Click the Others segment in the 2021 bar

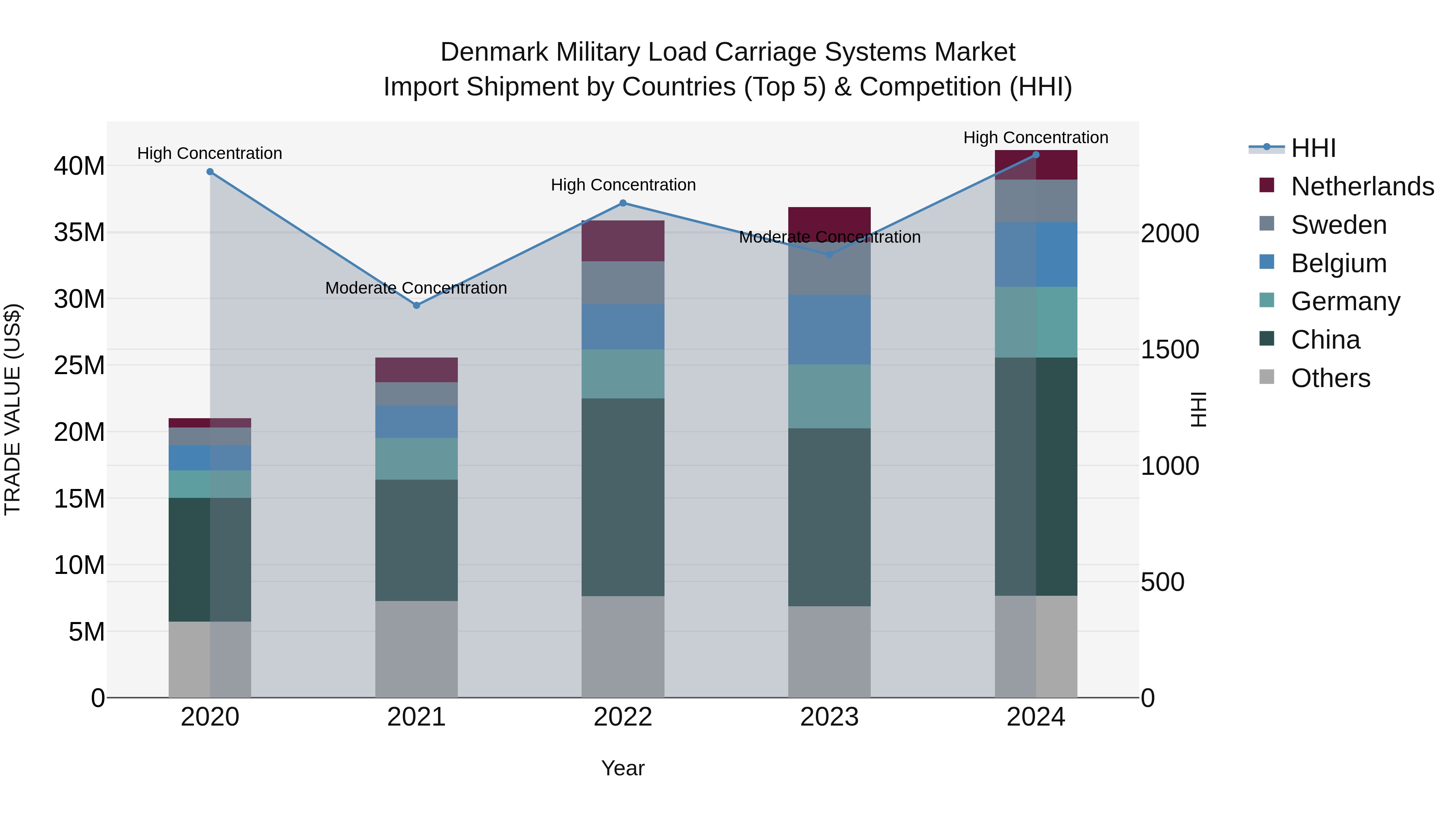tap(417, 650)
